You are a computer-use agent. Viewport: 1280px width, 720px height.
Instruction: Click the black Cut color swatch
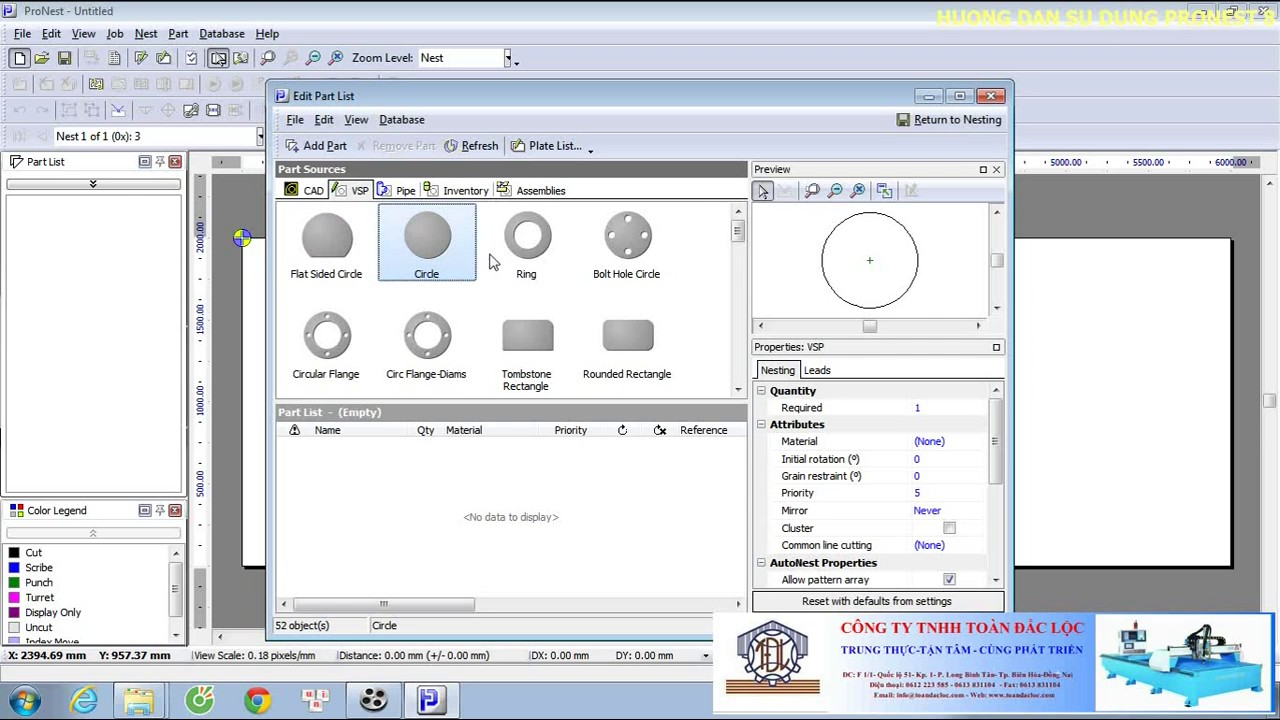tap(14, 553)
